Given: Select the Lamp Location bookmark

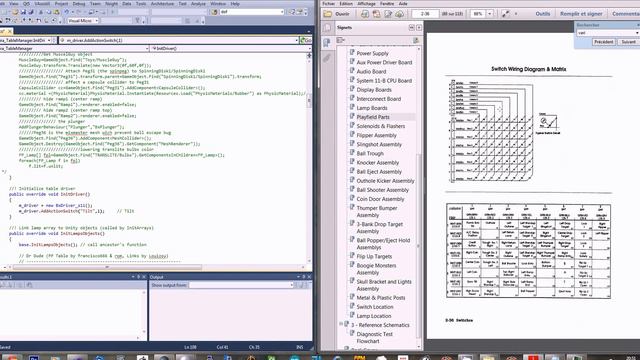Looking at the screenshot, I should tap(373, 316).
